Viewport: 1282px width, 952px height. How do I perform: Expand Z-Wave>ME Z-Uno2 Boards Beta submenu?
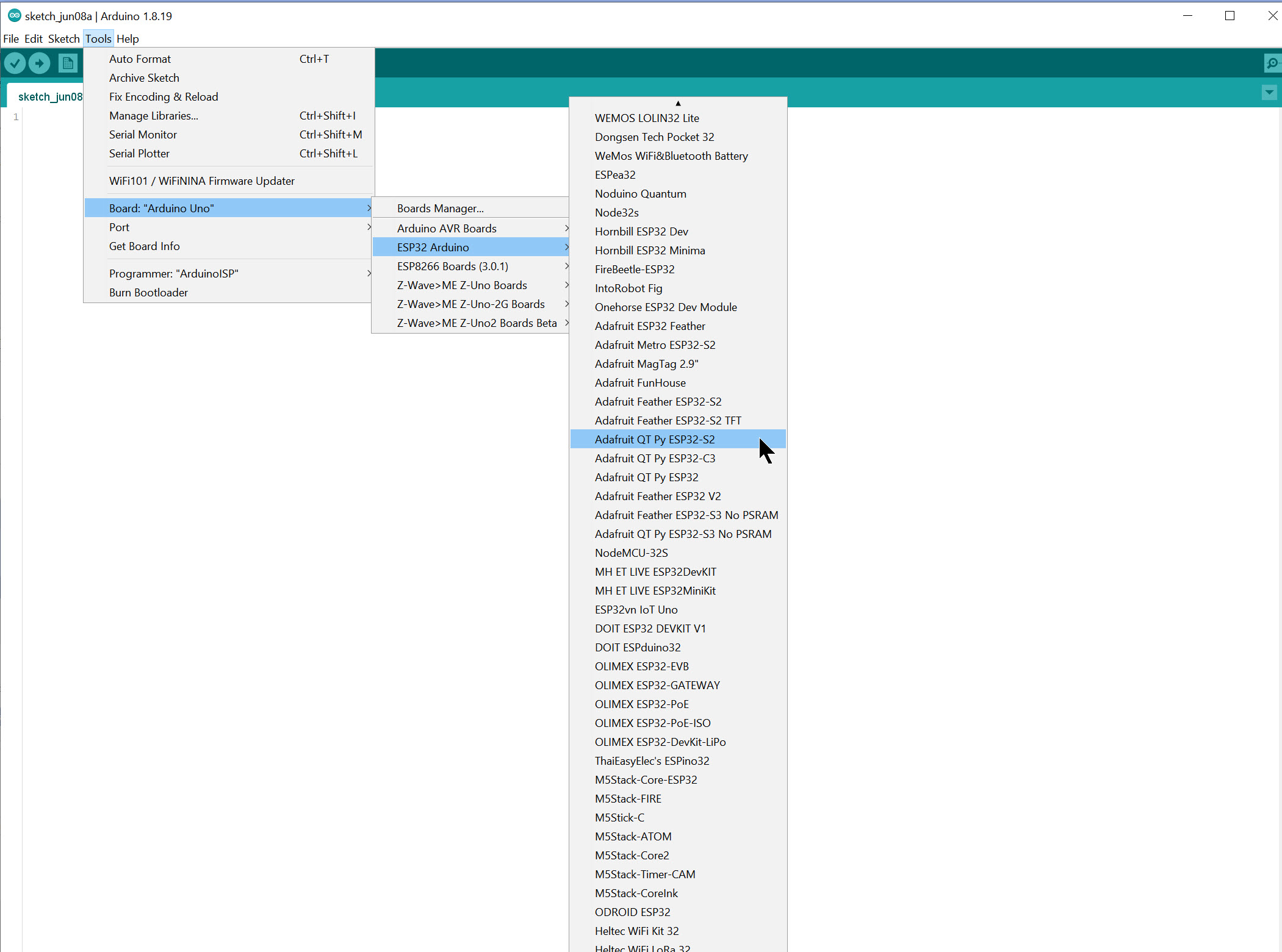[470, 323]
